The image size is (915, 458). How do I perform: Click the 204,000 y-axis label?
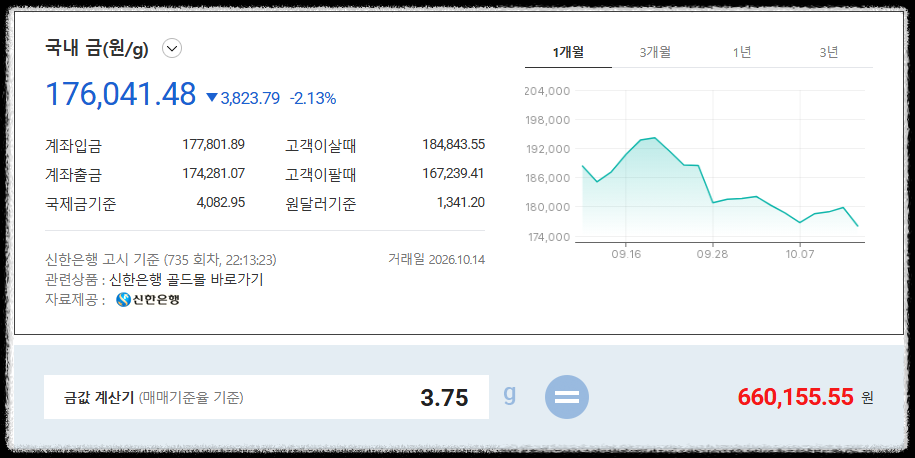click(x=547, y=91)
